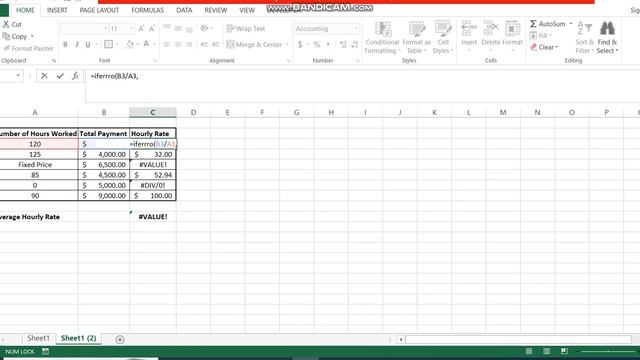Increase font size with large A

click(x=141, y=29)
